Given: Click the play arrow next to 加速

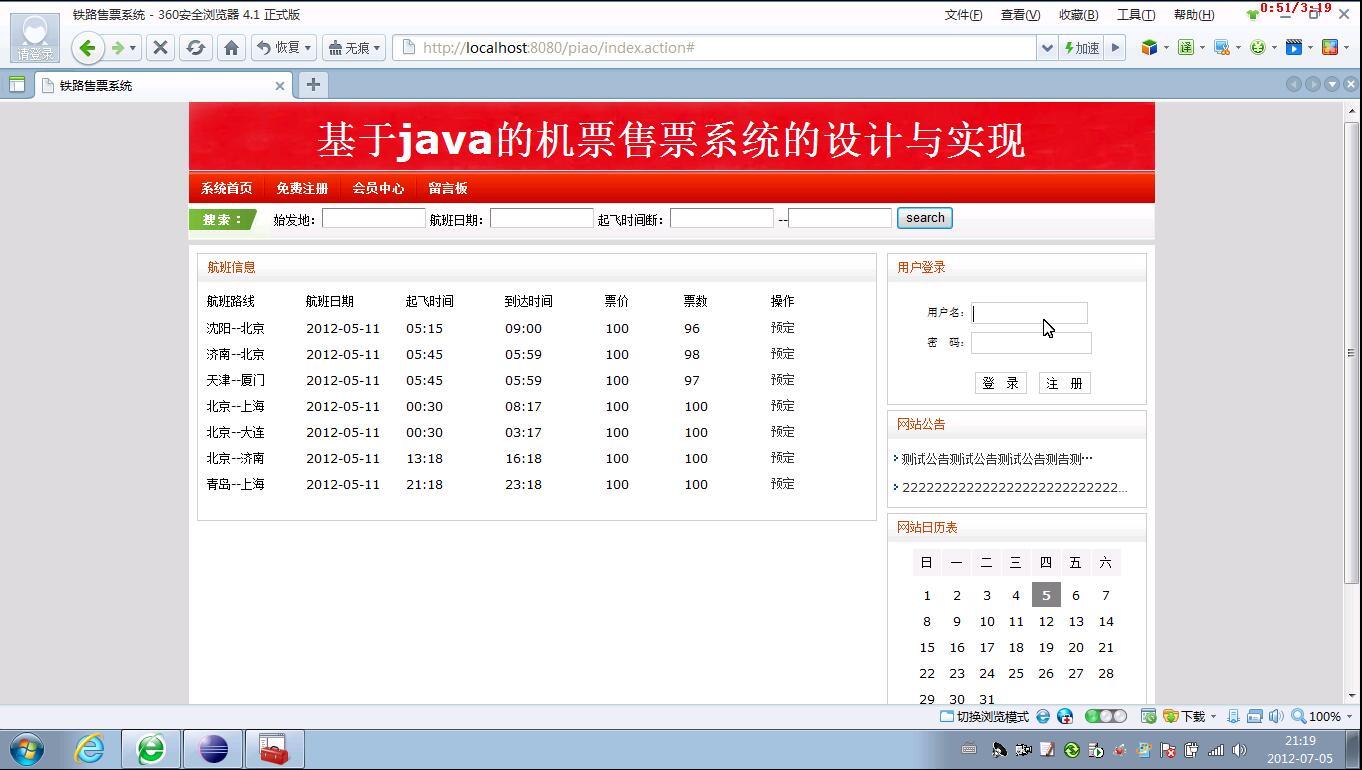Looking at the screenshot, I should (x=1116, y=48).
